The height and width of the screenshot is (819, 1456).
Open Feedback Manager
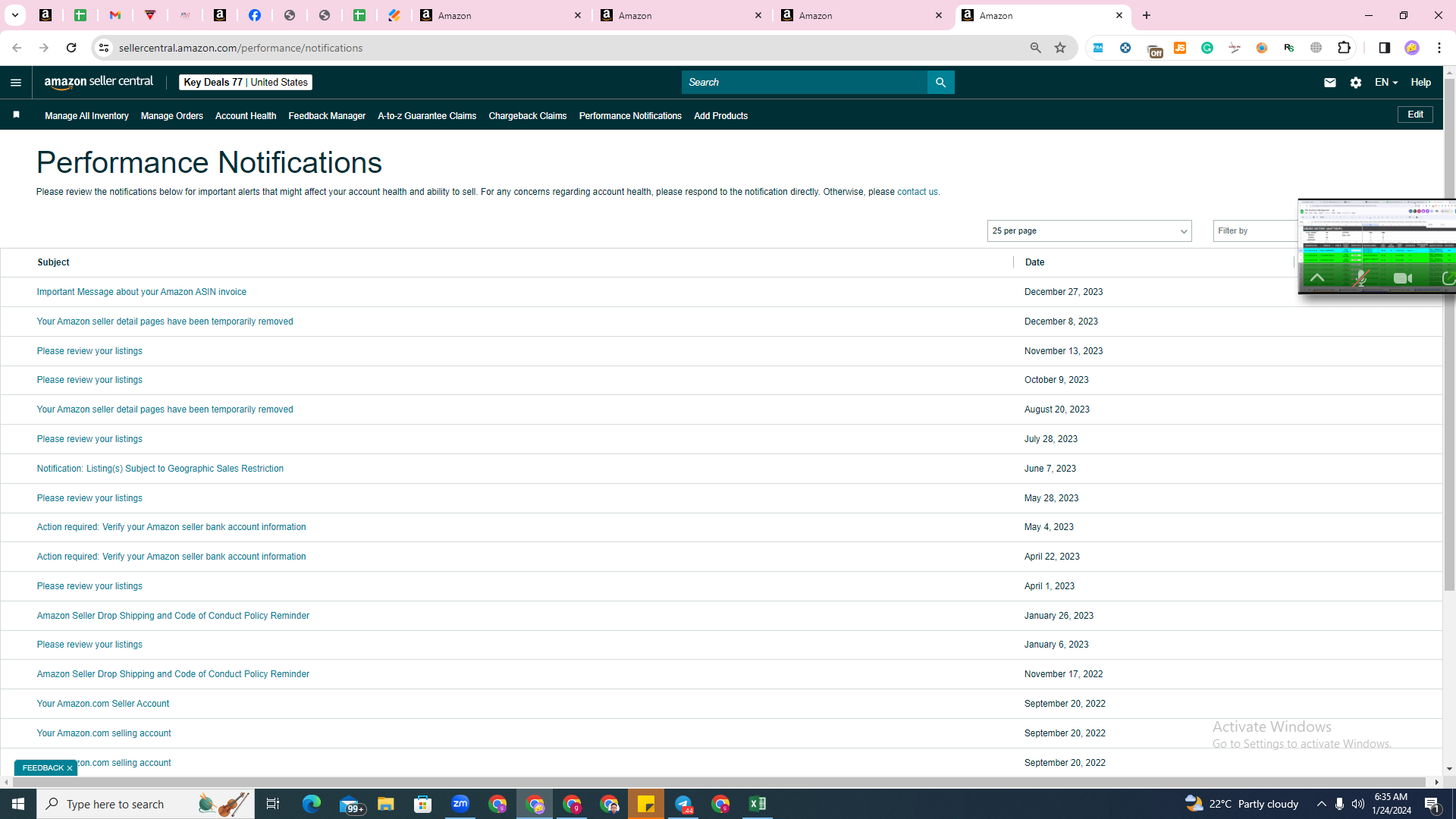pos(327,116)
